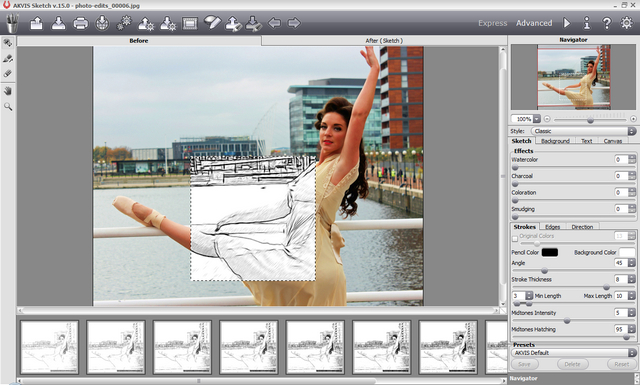Click the Background Color white swatch
640x385 pixels.
tap(627, 252)
